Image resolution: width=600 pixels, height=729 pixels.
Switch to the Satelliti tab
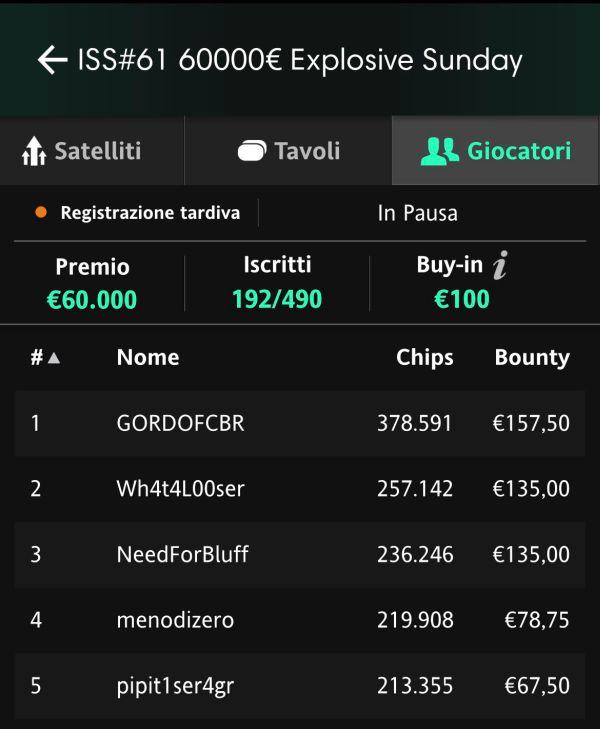pyautogui.click(x=92, y=151)
